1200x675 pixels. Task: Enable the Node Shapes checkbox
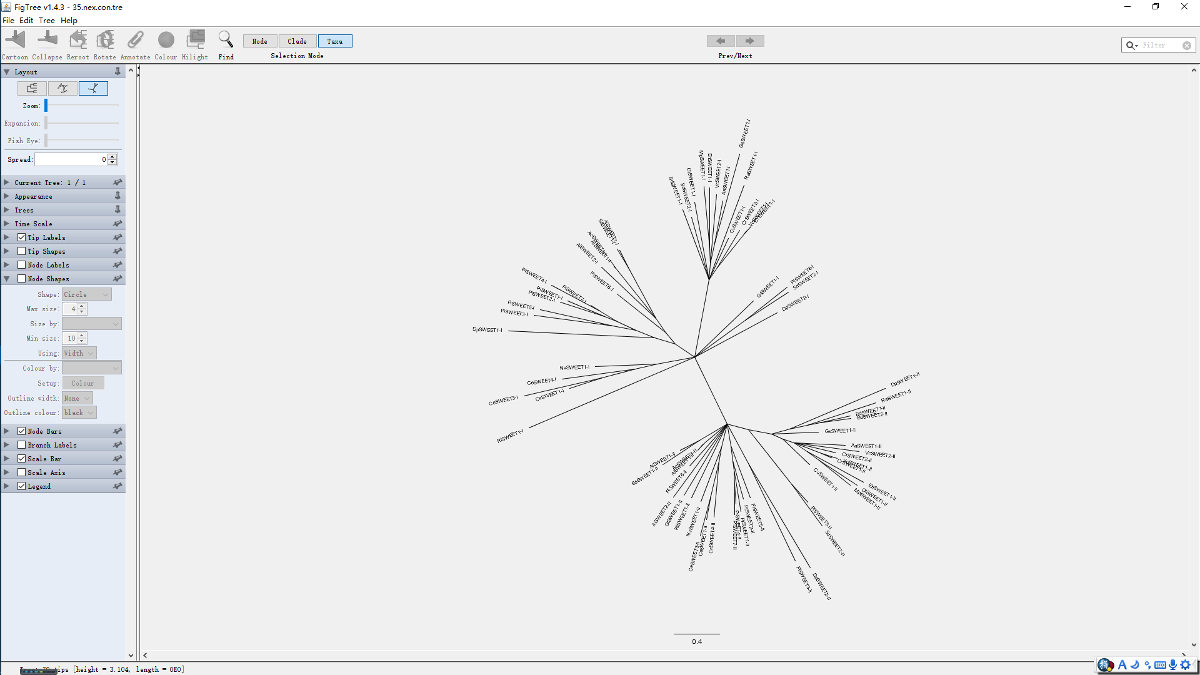pyautogui.click(x=22, y=279)
